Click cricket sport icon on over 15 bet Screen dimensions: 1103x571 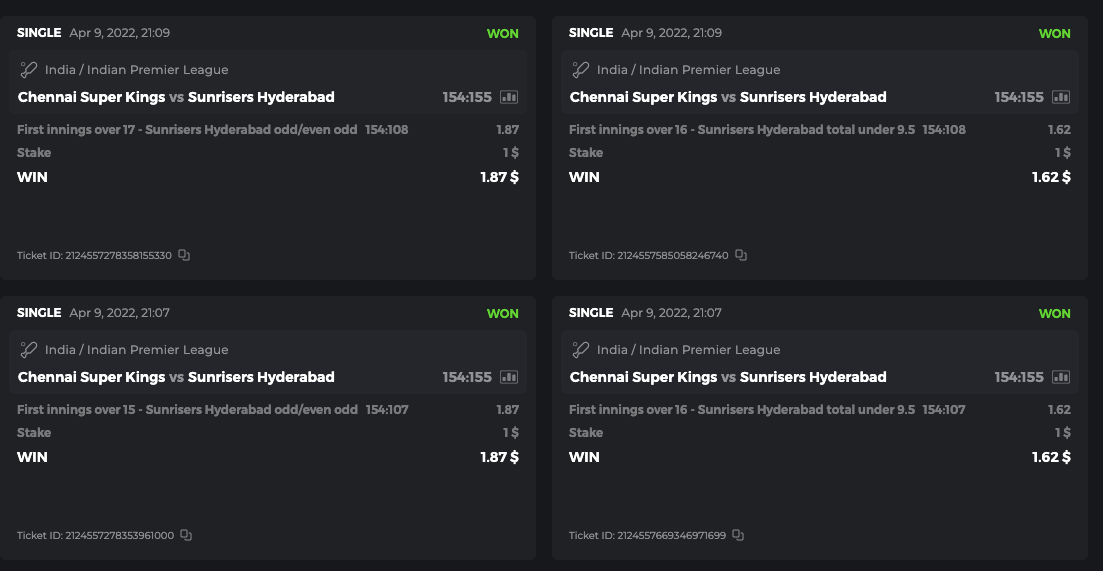point(28,350)
